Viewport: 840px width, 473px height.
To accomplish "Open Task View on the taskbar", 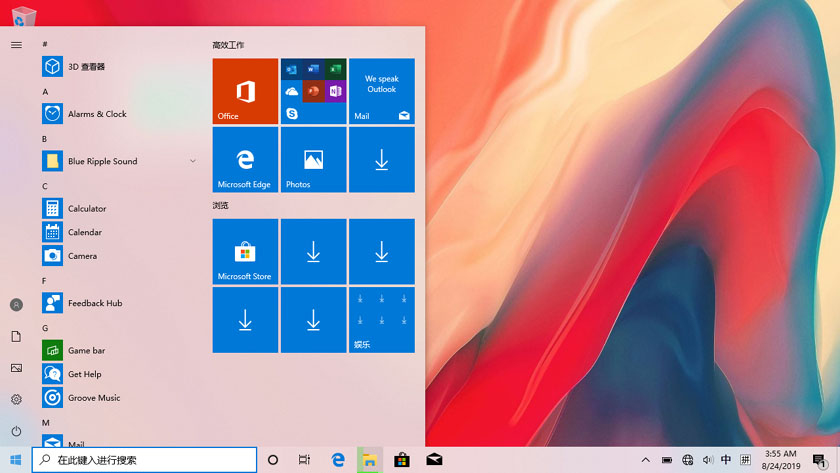I will [304, 460].
